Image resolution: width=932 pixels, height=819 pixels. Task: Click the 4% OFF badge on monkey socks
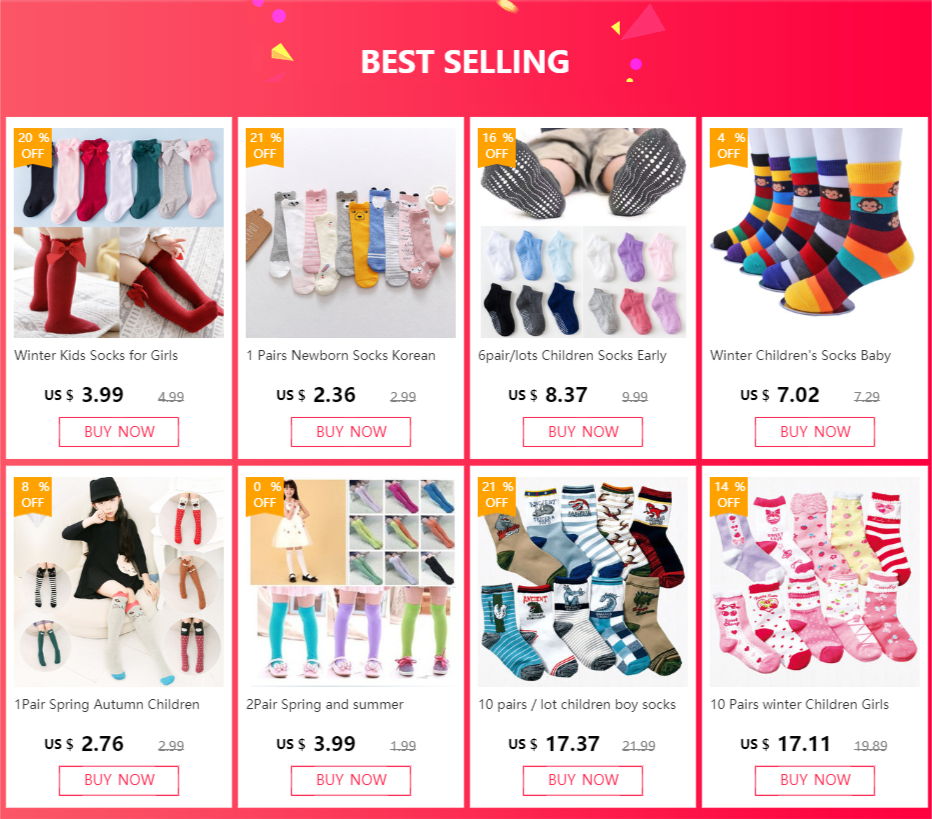click(x=729, y=147)
